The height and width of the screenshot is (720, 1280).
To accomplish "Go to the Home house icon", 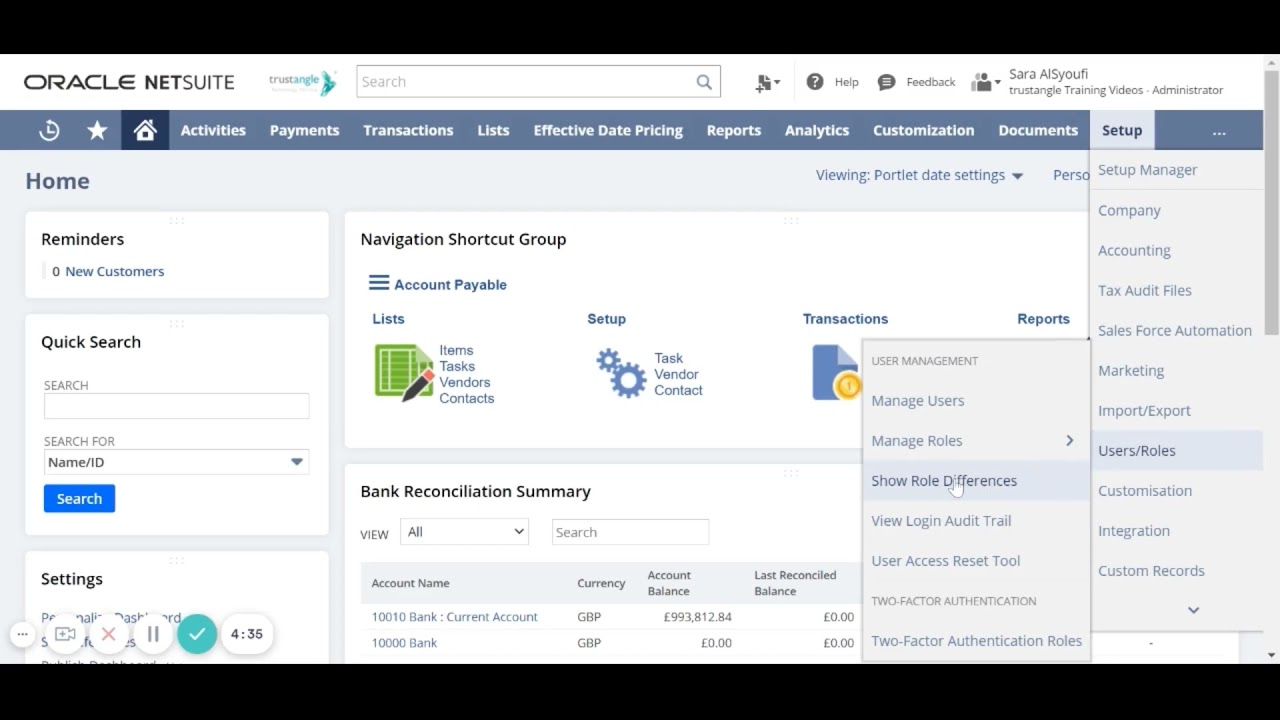I will 145,130.
